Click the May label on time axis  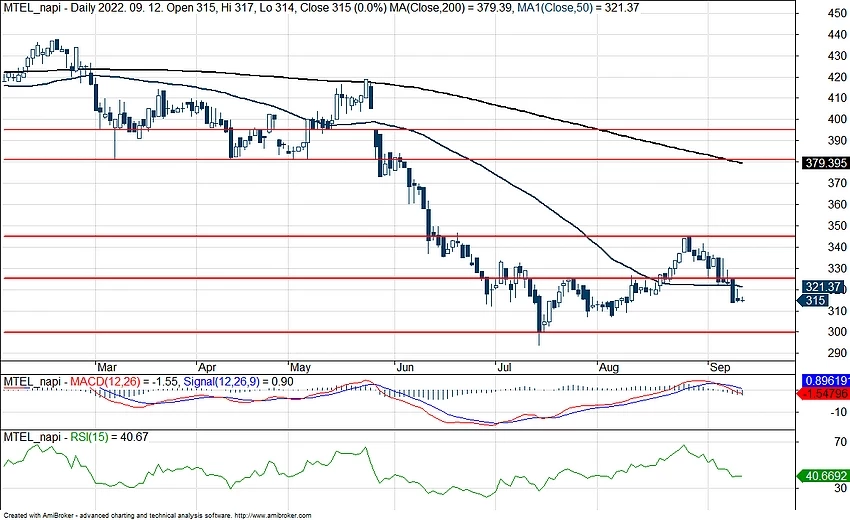click(x=300, y=368)
